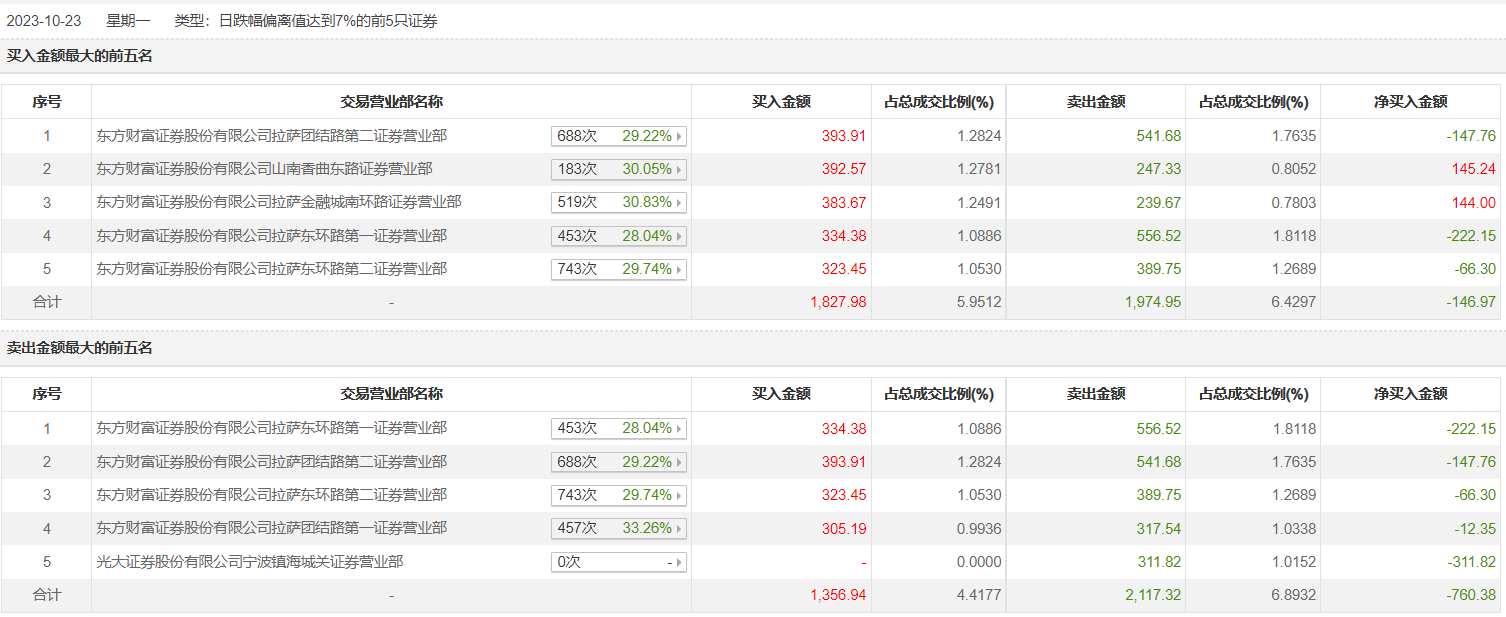Open 光大证券宁波镇海城关证券营业部 link
Viewport: 1506px width, 617px height.
click(x=249, y=562)
